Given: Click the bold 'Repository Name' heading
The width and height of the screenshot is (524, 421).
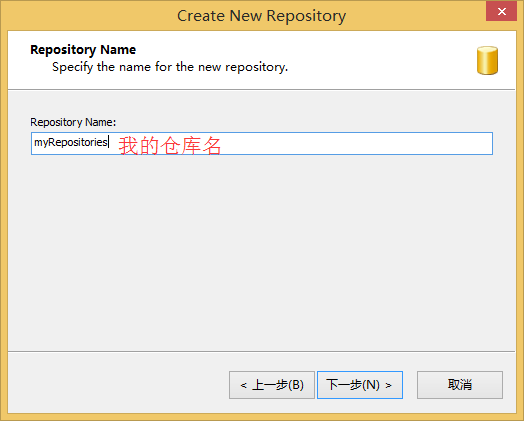Looking at the screenshot, I should point(83,49).
